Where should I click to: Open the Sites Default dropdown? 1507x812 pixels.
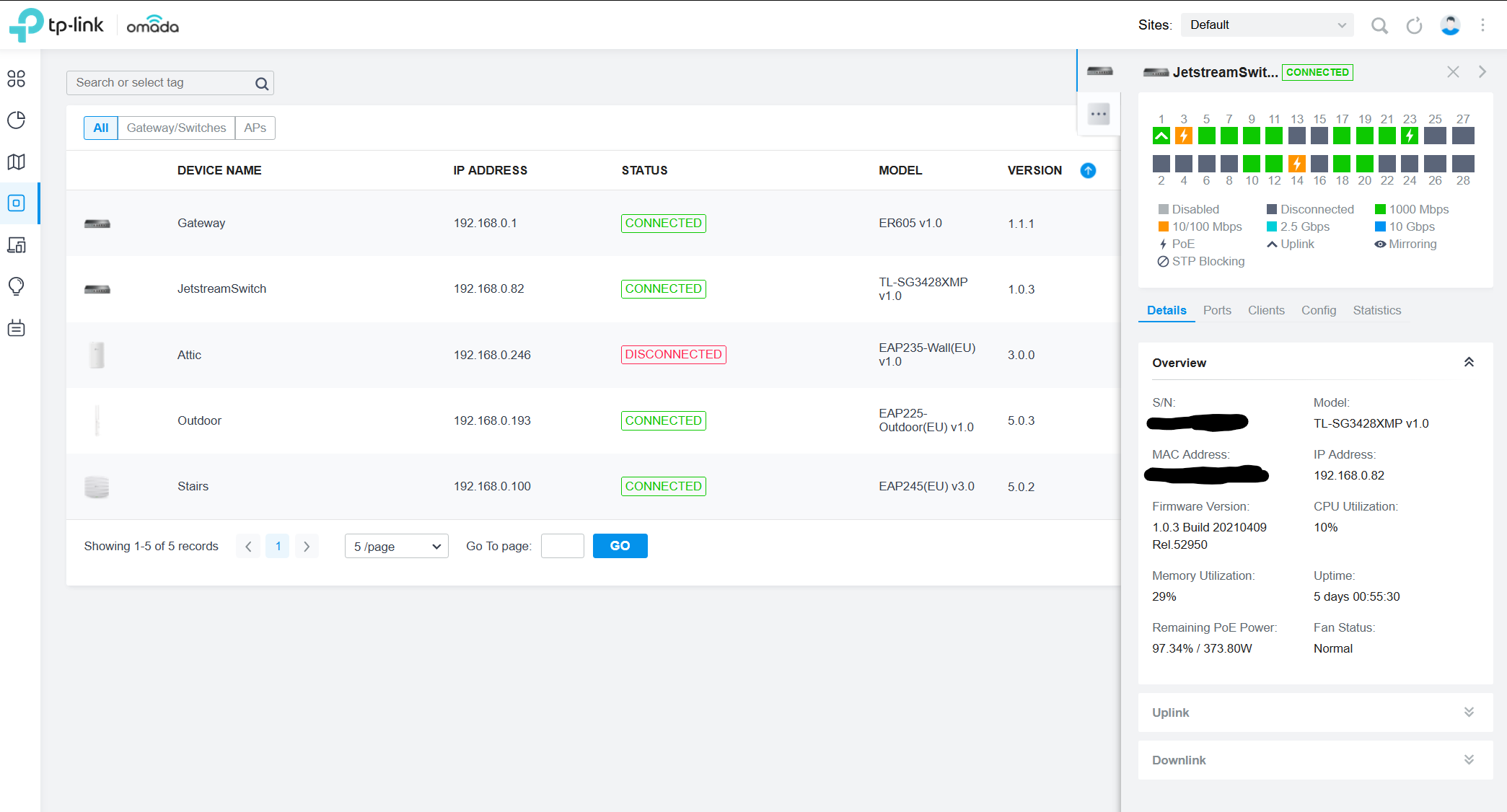pos(1267,25)
